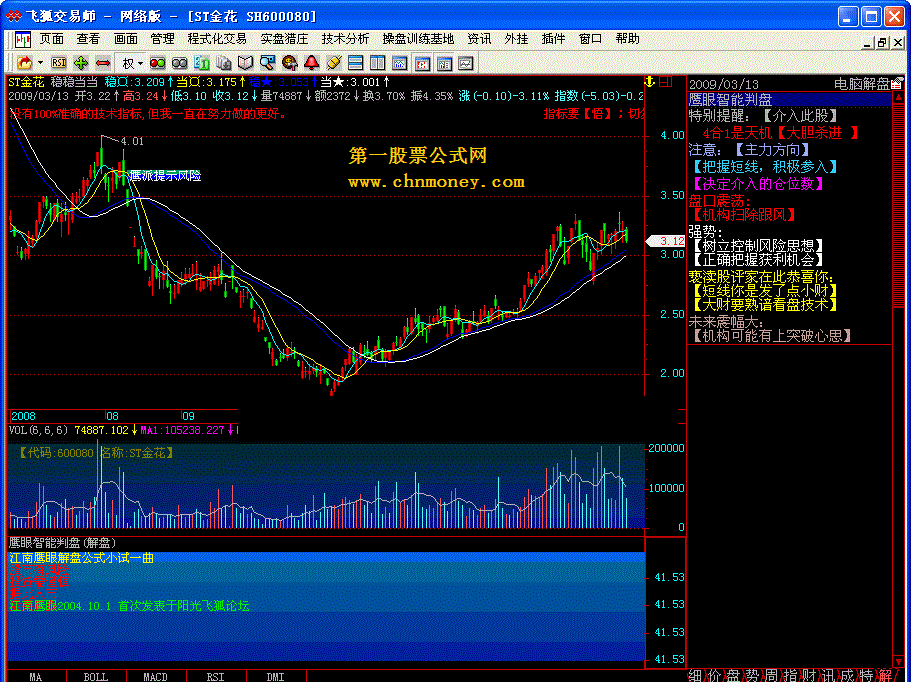The width and height of the screenshot is (911, 682).
Task: Click the vertical split panes icon
Action: coord(377,63)
